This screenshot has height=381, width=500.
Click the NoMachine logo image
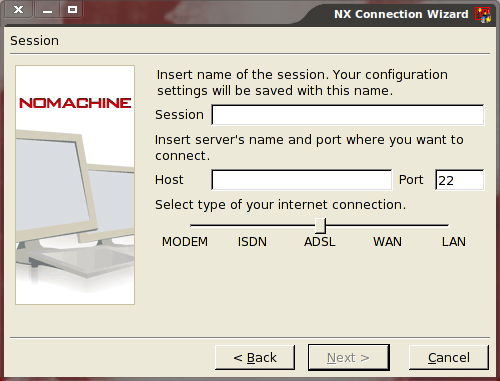[75, 103]
